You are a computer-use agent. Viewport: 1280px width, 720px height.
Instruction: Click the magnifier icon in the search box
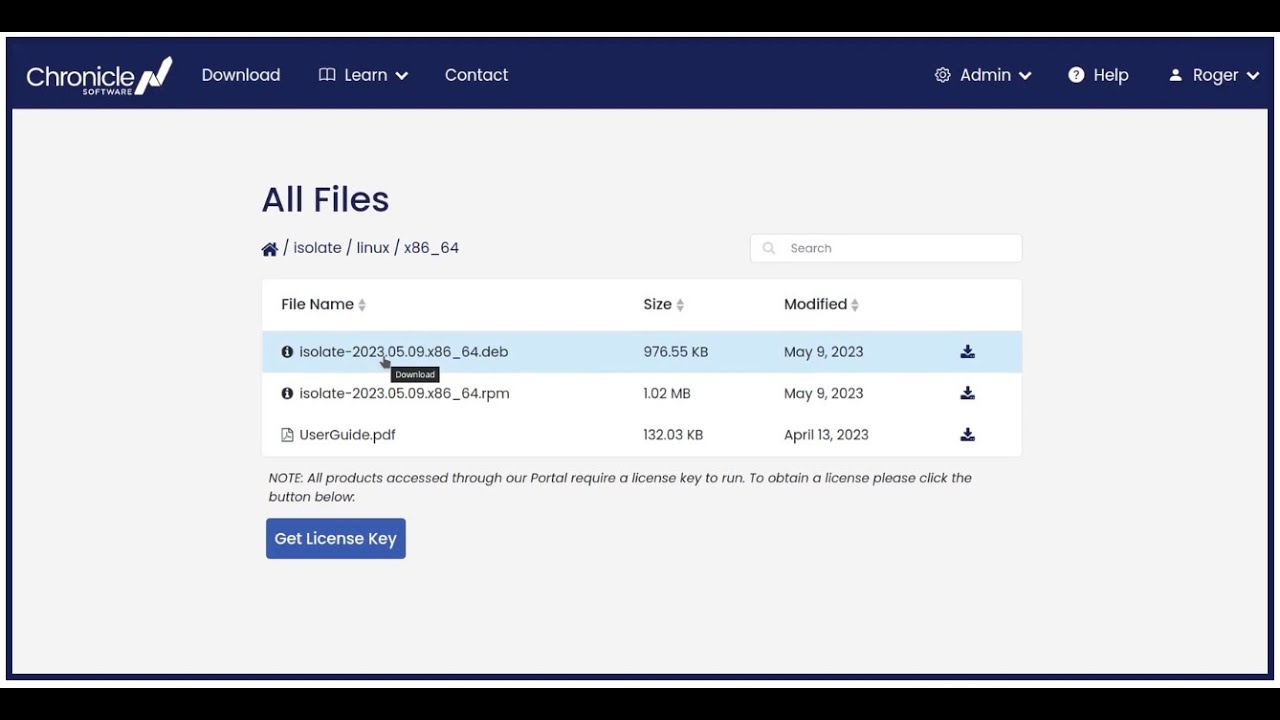click(769, 248)
